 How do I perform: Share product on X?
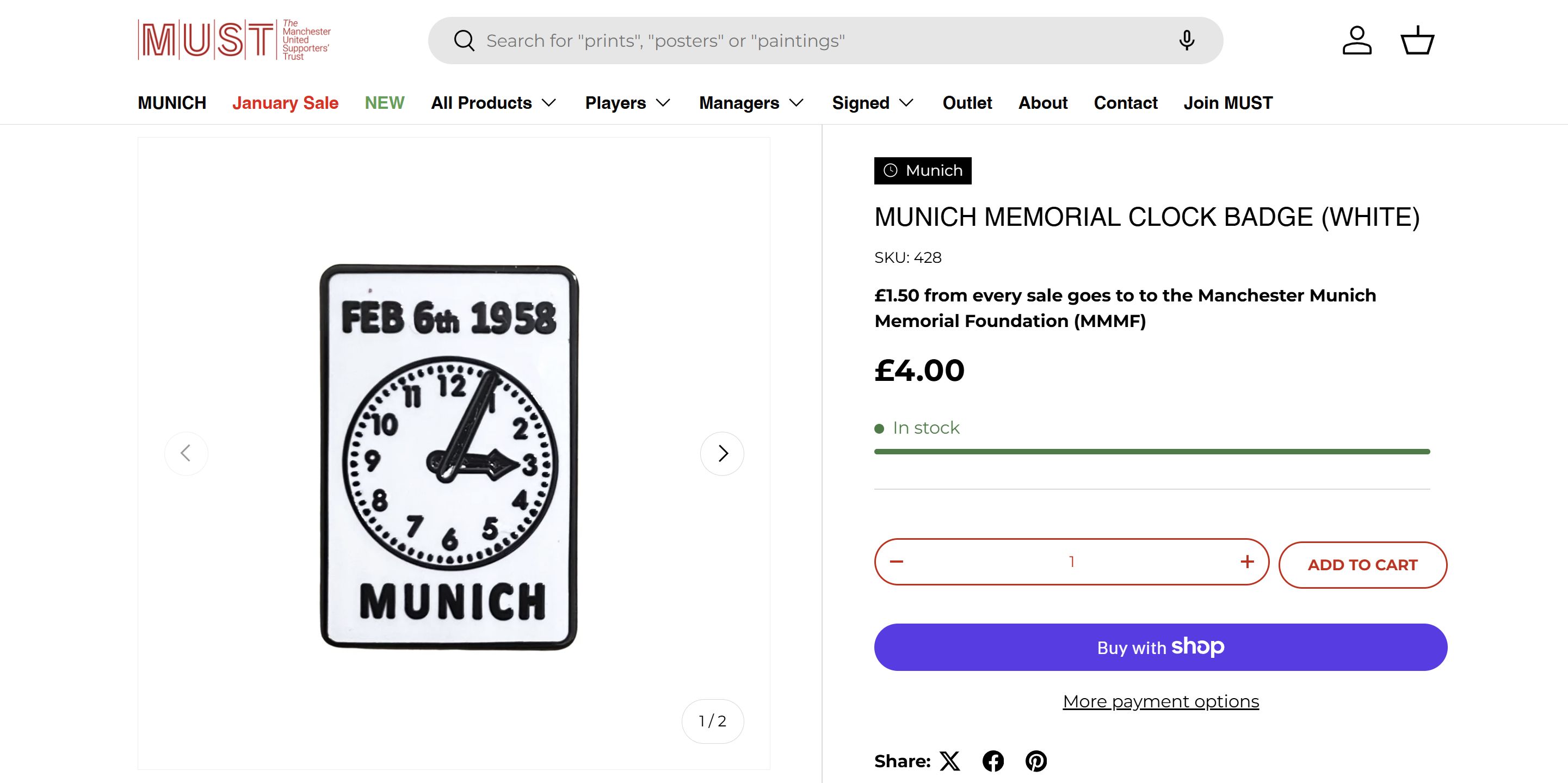click(949, 761)
